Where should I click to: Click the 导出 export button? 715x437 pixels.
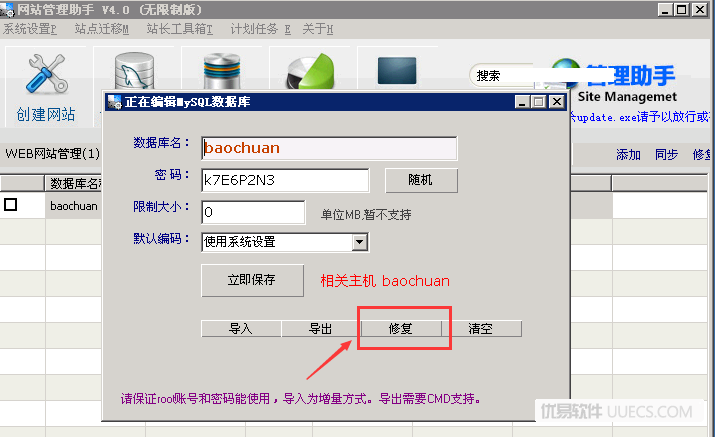coord(321,328)
